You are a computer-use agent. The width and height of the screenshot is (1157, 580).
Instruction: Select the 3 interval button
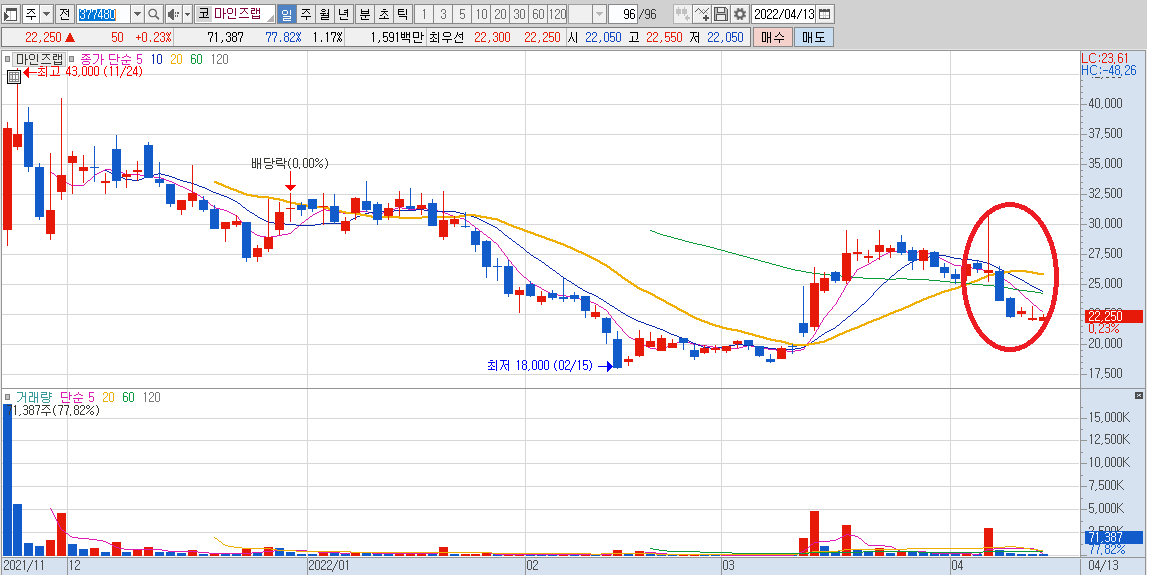(443, 13)
